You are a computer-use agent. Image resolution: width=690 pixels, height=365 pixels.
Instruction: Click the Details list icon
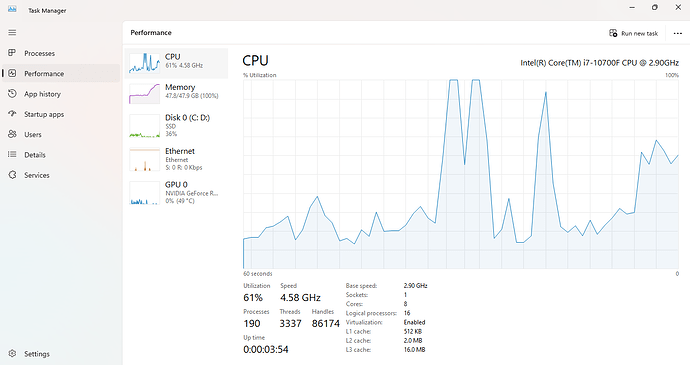pyautogui.click(x=12, y=154)
